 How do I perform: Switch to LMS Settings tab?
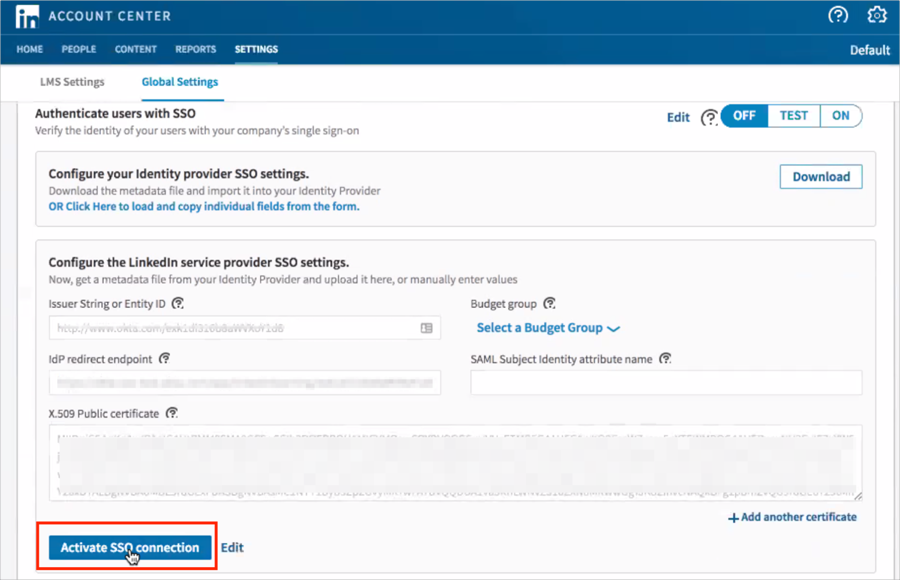tap(72, 82)
